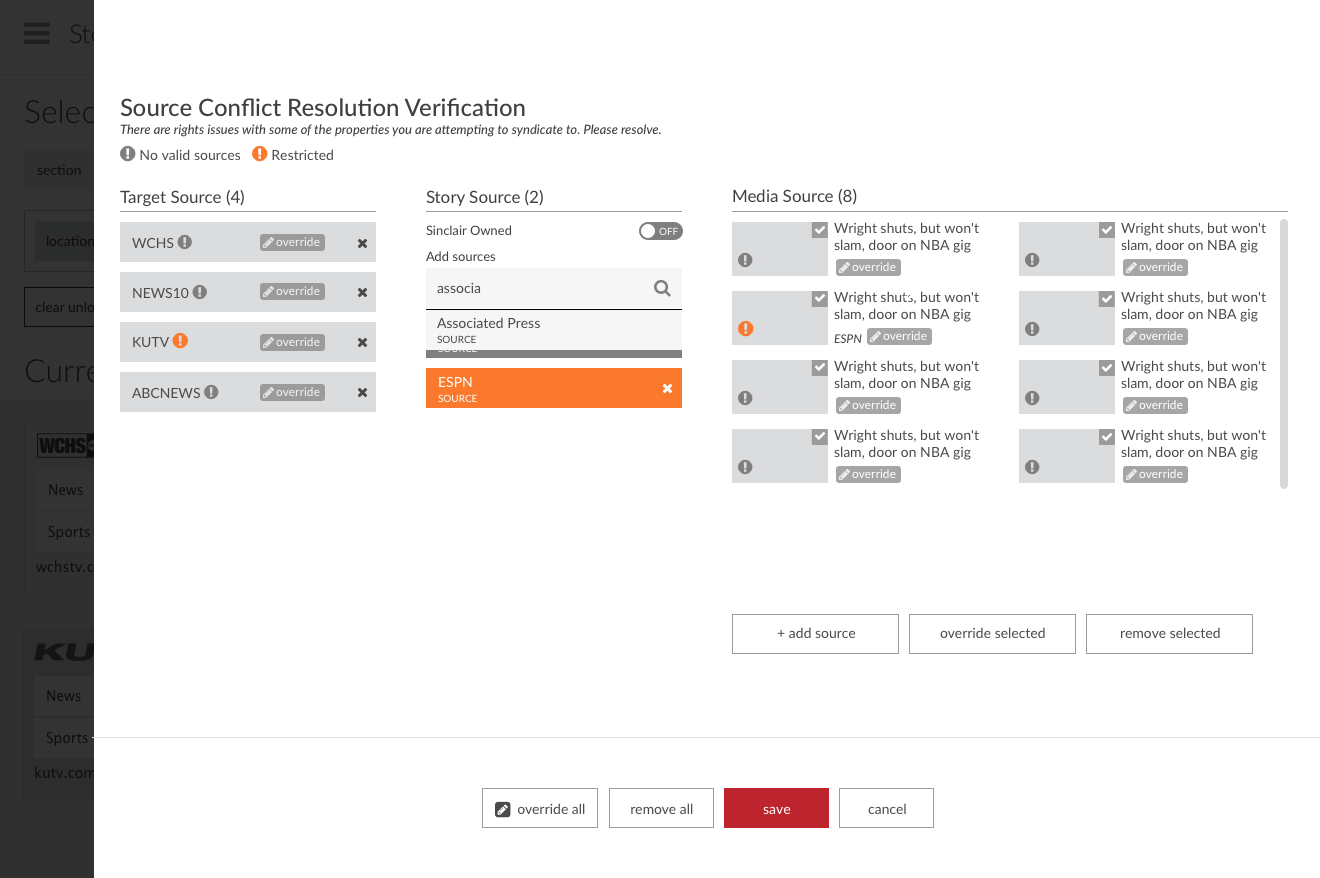Select Associated Press from source suggestions

554,330
